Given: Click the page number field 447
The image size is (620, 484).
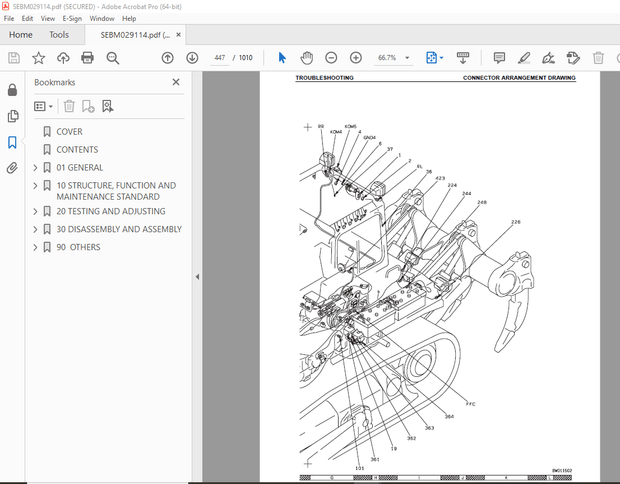Looking at the screenshot, I should tap(219, 58).
